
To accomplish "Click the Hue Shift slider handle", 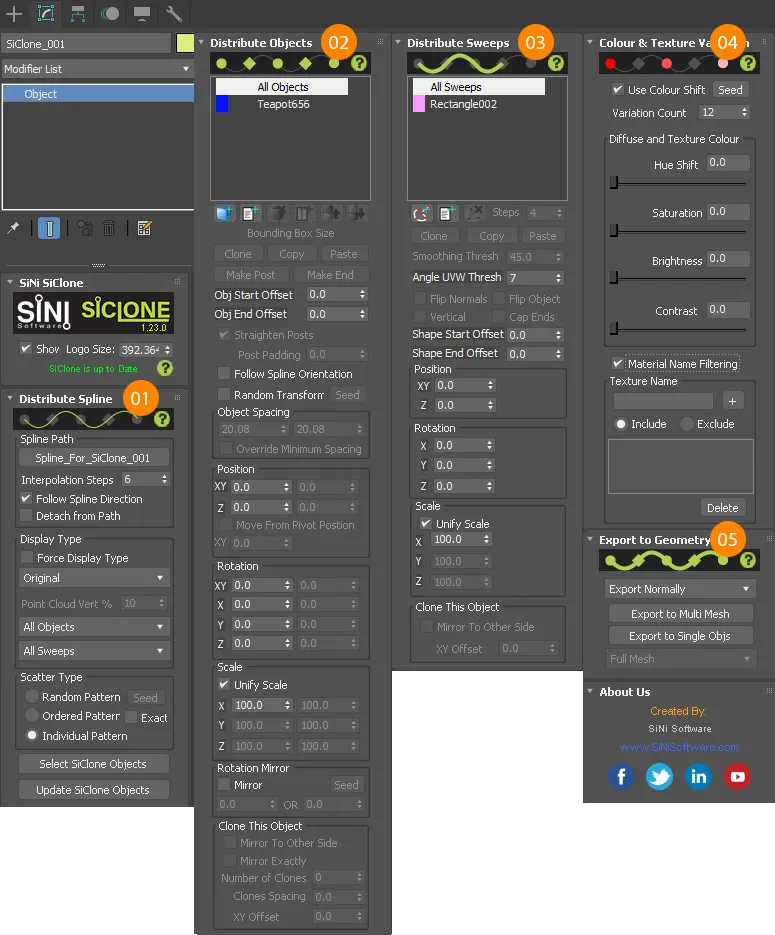I will point(614,183).
